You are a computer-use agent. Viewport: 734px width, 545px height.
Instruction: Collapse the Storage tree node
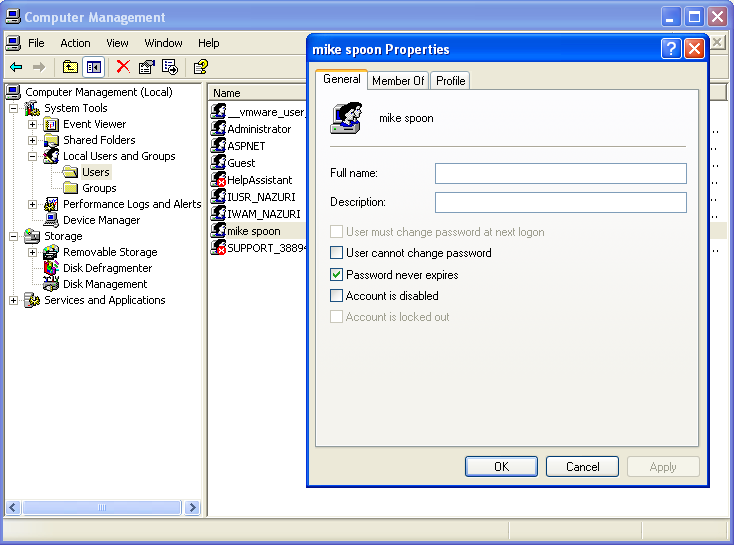point(14,236)
